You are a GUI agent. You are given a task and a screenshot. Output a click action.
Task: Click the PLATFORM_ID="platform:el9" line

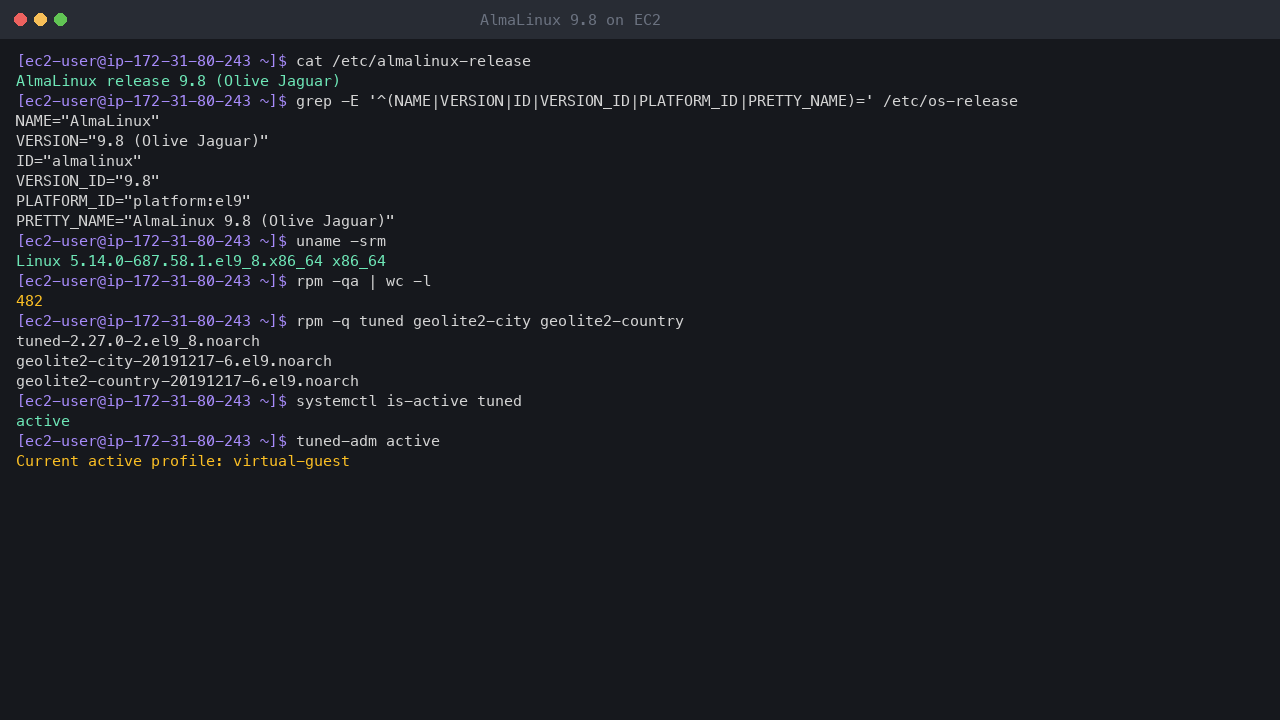tap(133, 201)
